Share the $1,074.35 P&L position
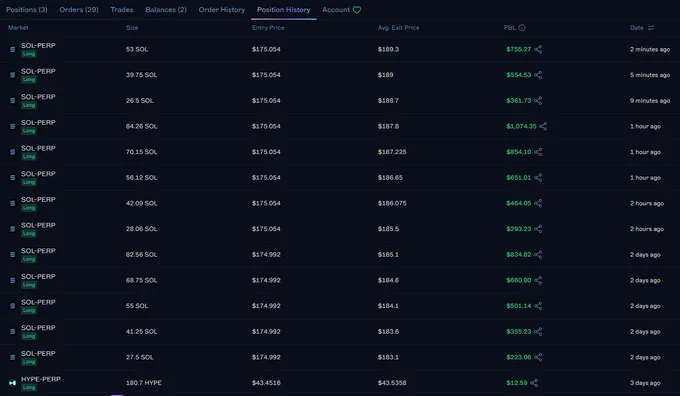 pos(543,126)
